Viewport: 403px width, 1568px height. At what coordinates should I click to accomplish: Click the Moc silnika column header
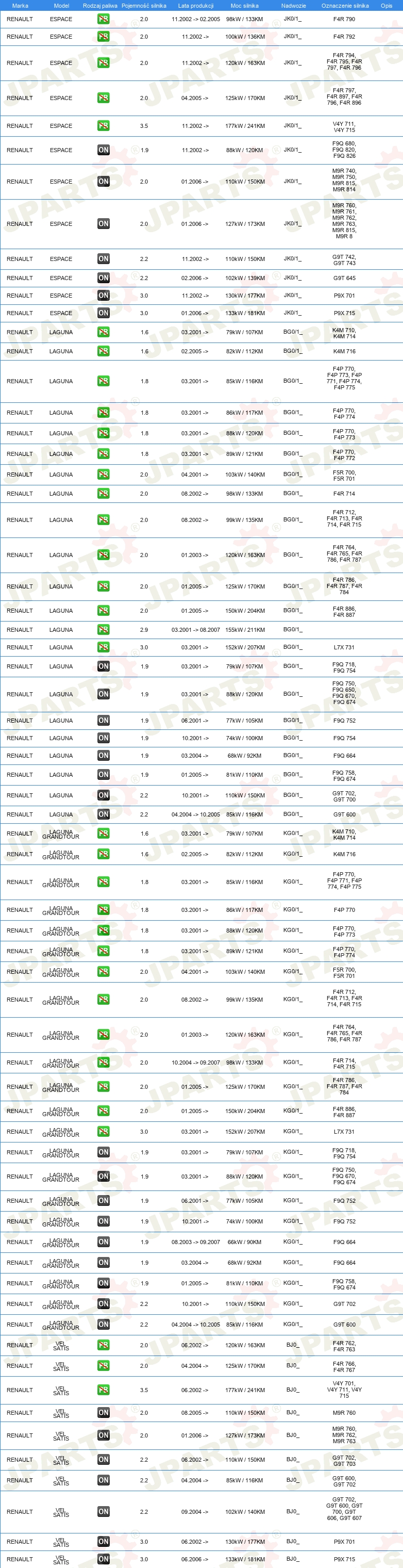tap(245, 6)
